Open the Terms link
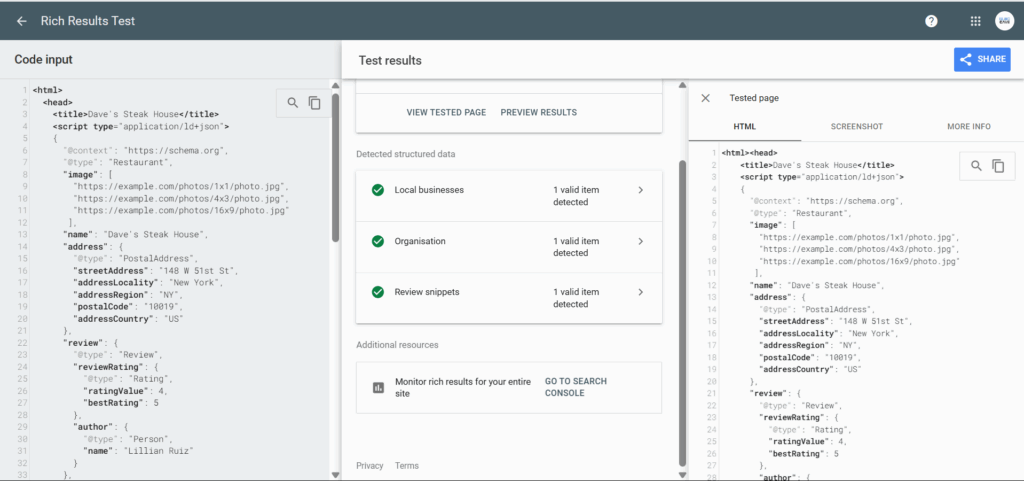The height and width of the screenshot is (481, 1024). point(407,465)
